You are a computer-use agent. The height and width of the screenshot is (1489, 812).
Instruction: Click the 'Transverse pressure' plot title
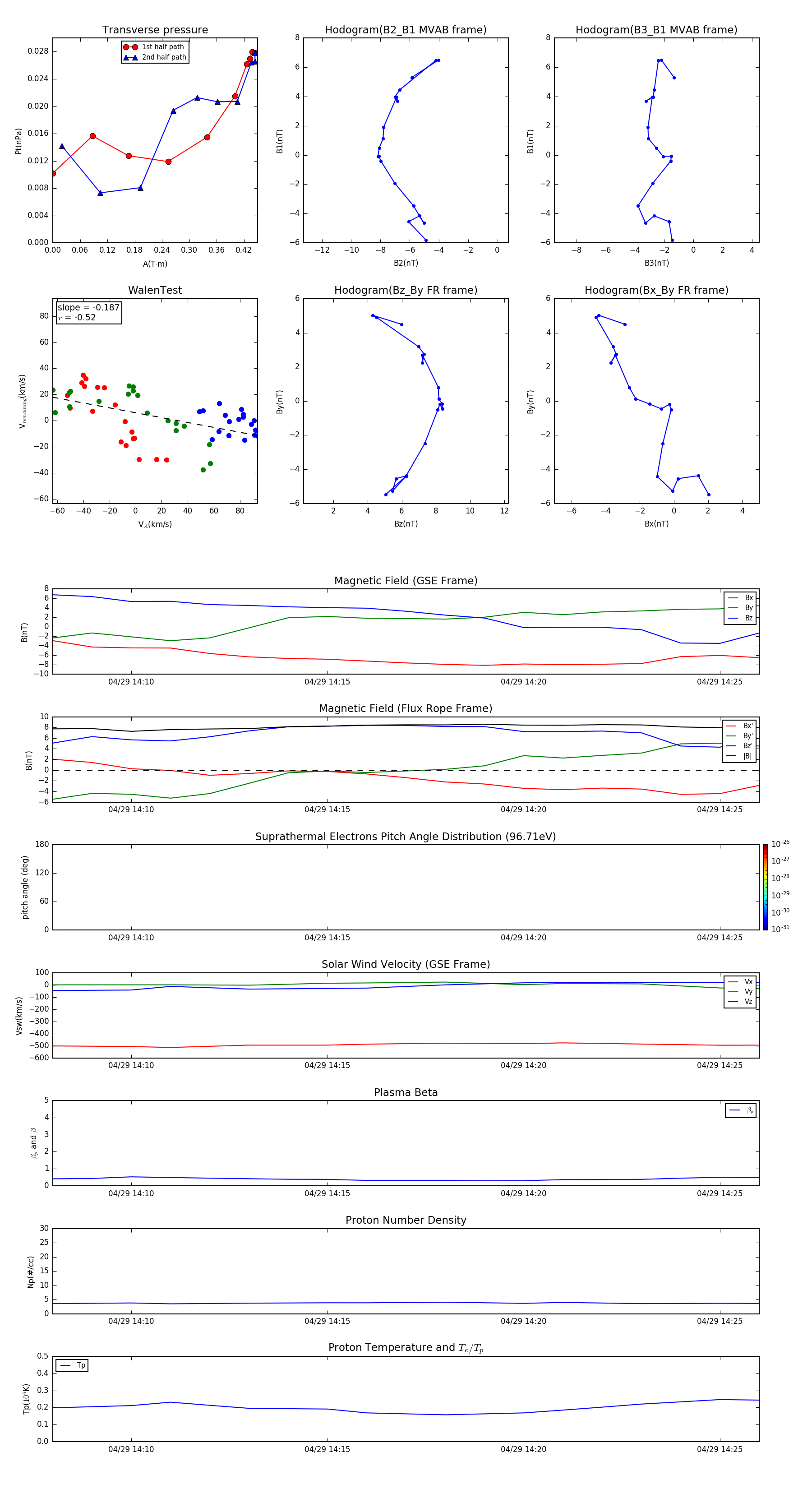tap(155, 30)
